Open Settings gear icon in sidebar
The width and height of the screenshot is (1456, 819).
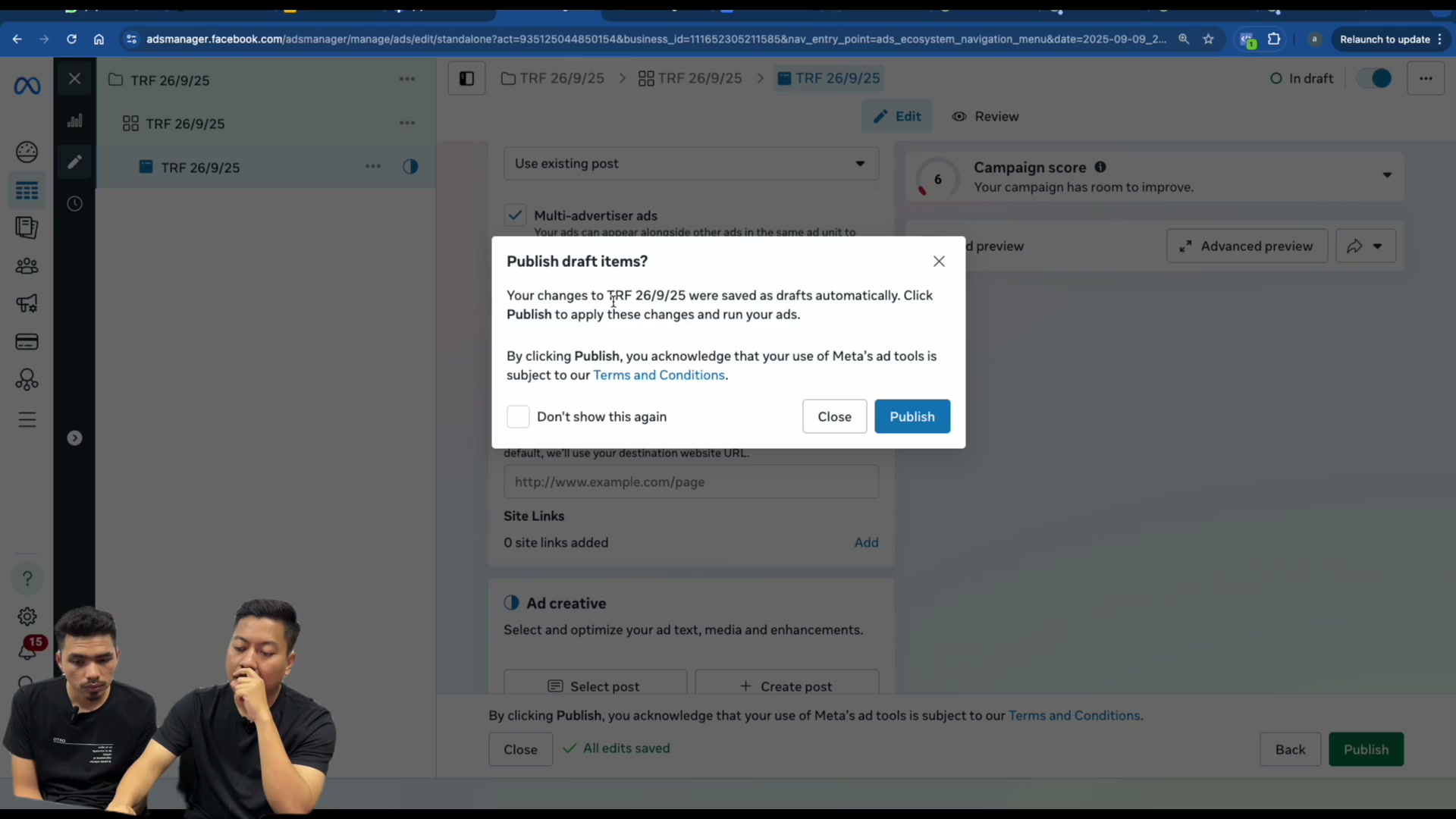[x=27, y=617]
